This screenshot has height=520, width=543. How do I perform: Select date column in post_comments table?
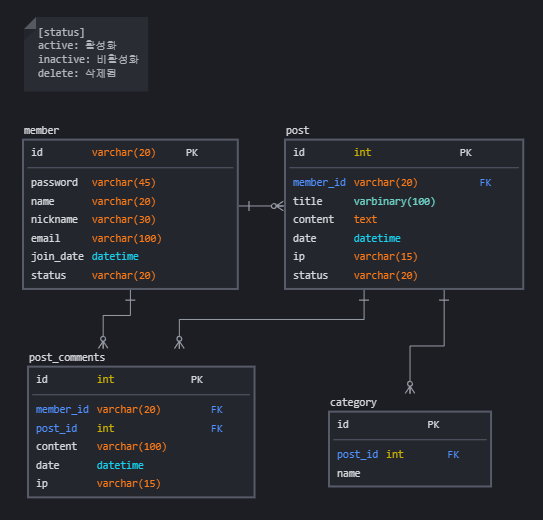click(x=48, y=465)
